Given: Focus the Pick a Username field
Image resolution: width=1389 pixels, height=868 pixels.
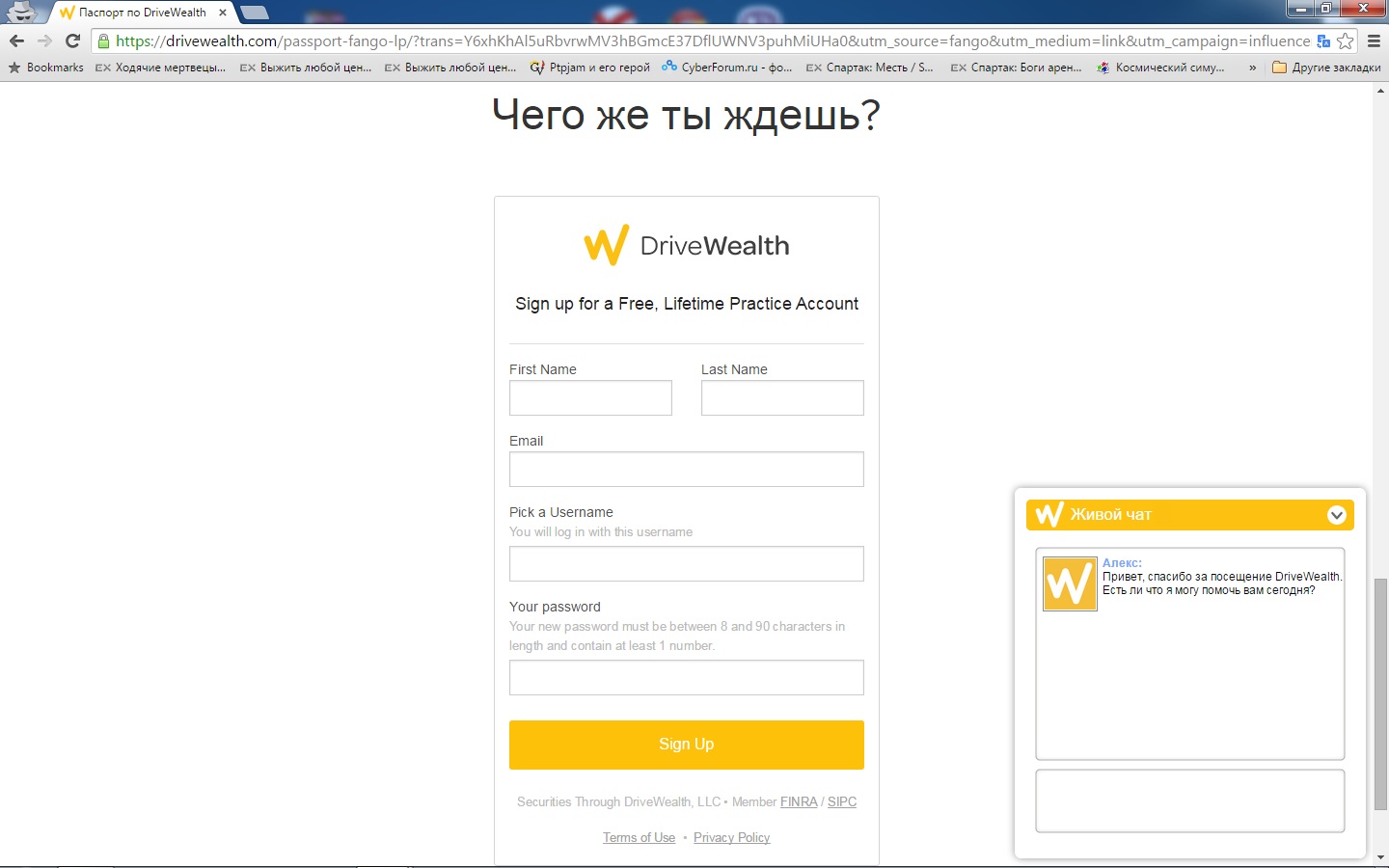Looking at the screenshot, I should click(687, 563).
